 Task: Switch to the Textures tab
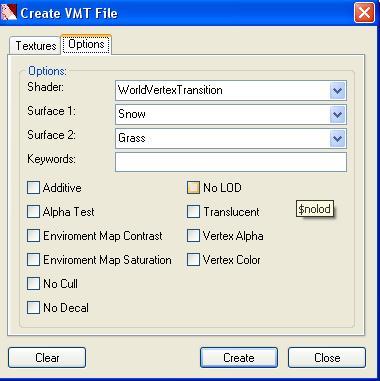click(35, 46)
